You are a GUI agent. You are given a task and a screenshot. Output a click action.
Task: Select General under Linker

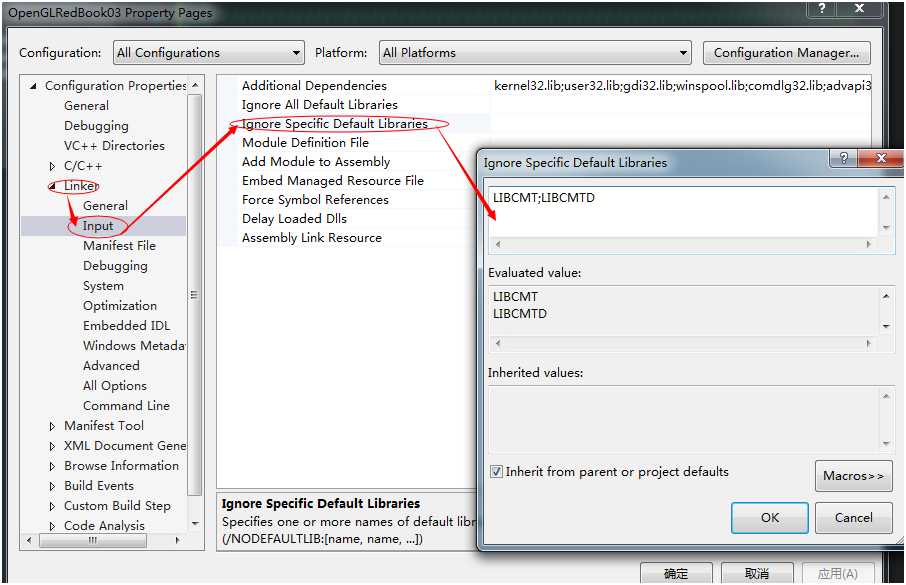(105, 206)
